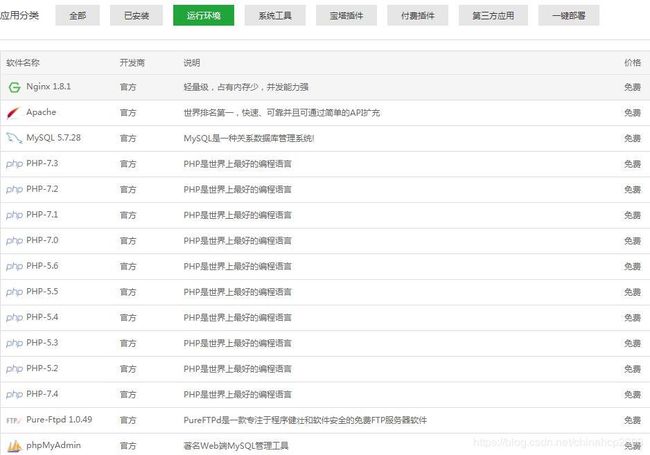Screen dimensions: 650x455
Task: Click the PHP-5.3 software name
Action: coord(42,343)
